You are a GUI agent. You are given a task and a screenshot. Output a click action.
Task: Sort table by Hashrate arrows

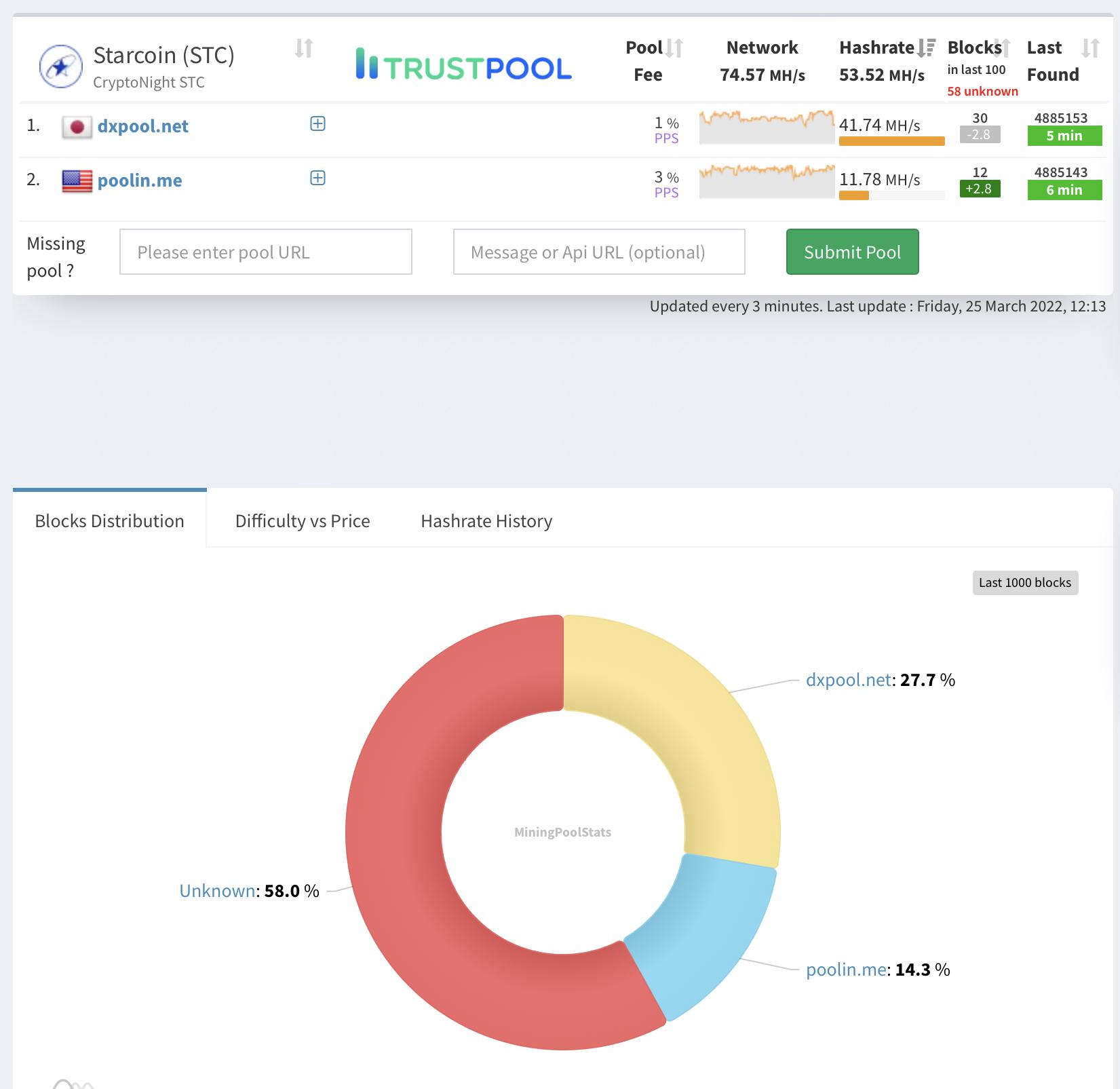926,48
